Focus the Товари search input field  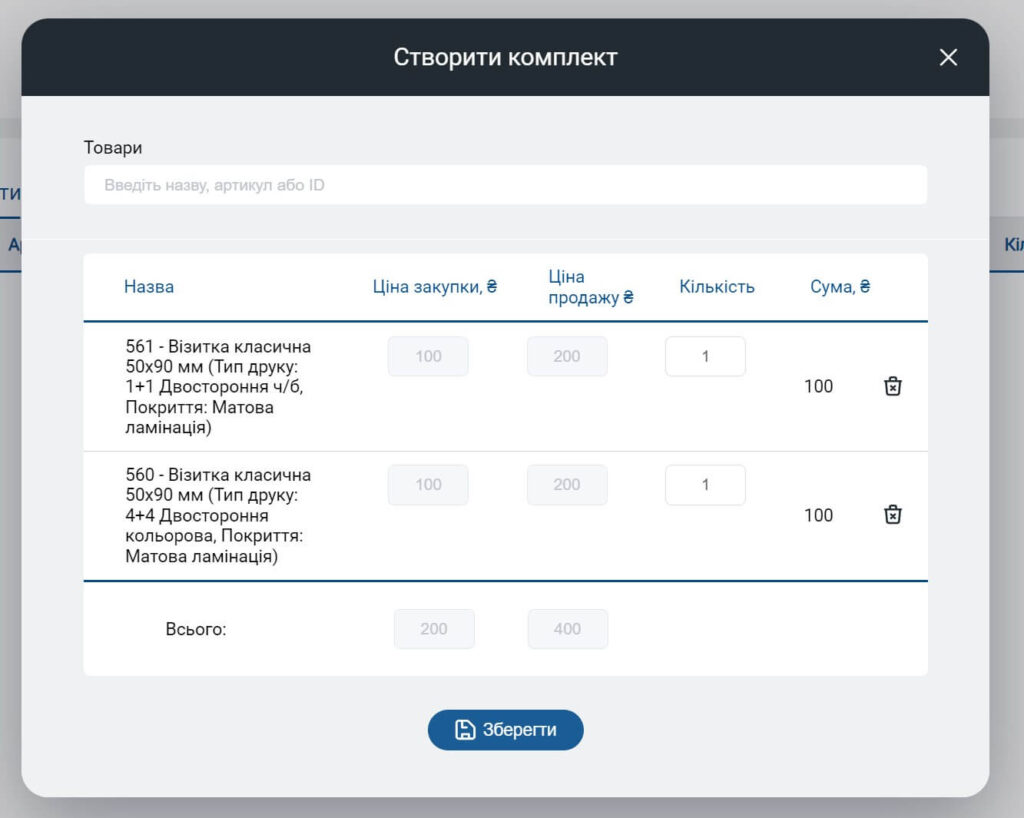505,185
